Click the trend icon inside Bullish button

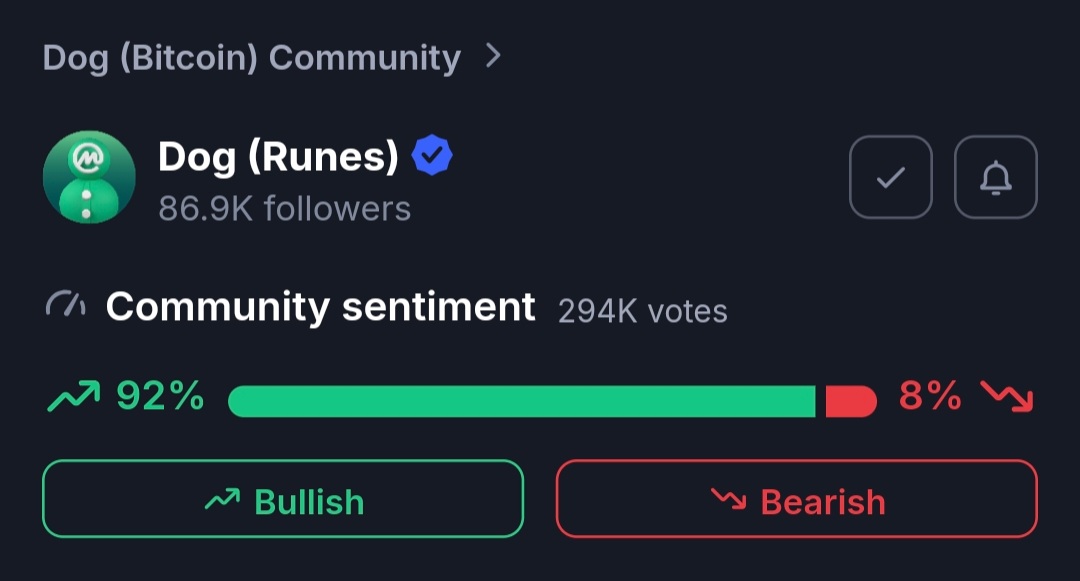[x=222, y=499]
